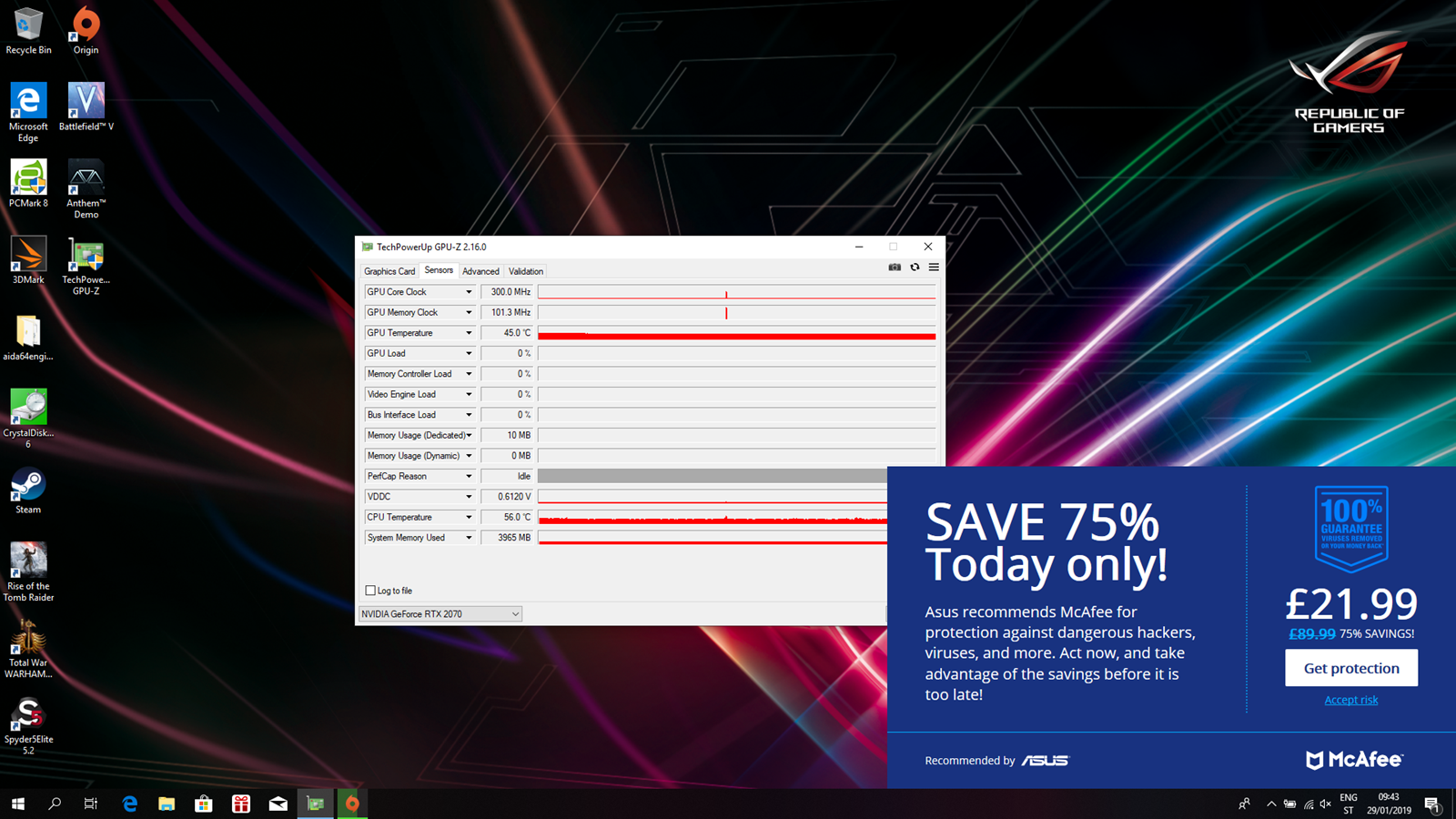
Task: Open the People tray icon
Action: tap(1244, 804)
